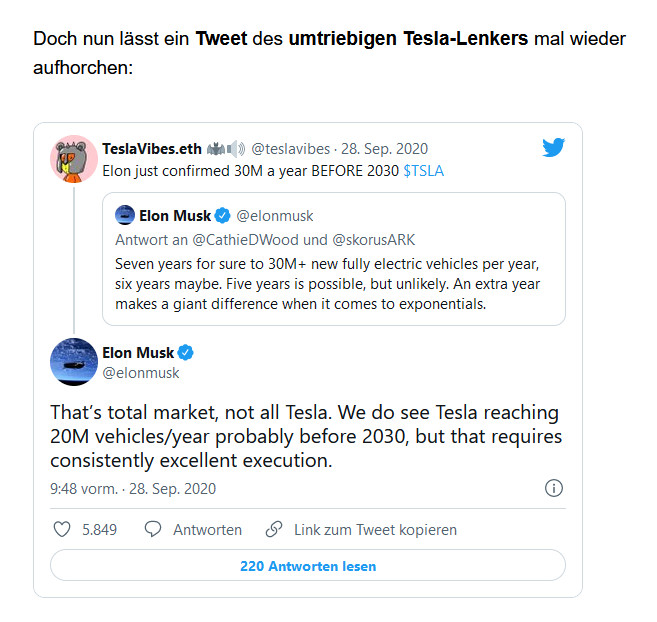Click the chain link copy icon
657x622 pixels.
274,529
